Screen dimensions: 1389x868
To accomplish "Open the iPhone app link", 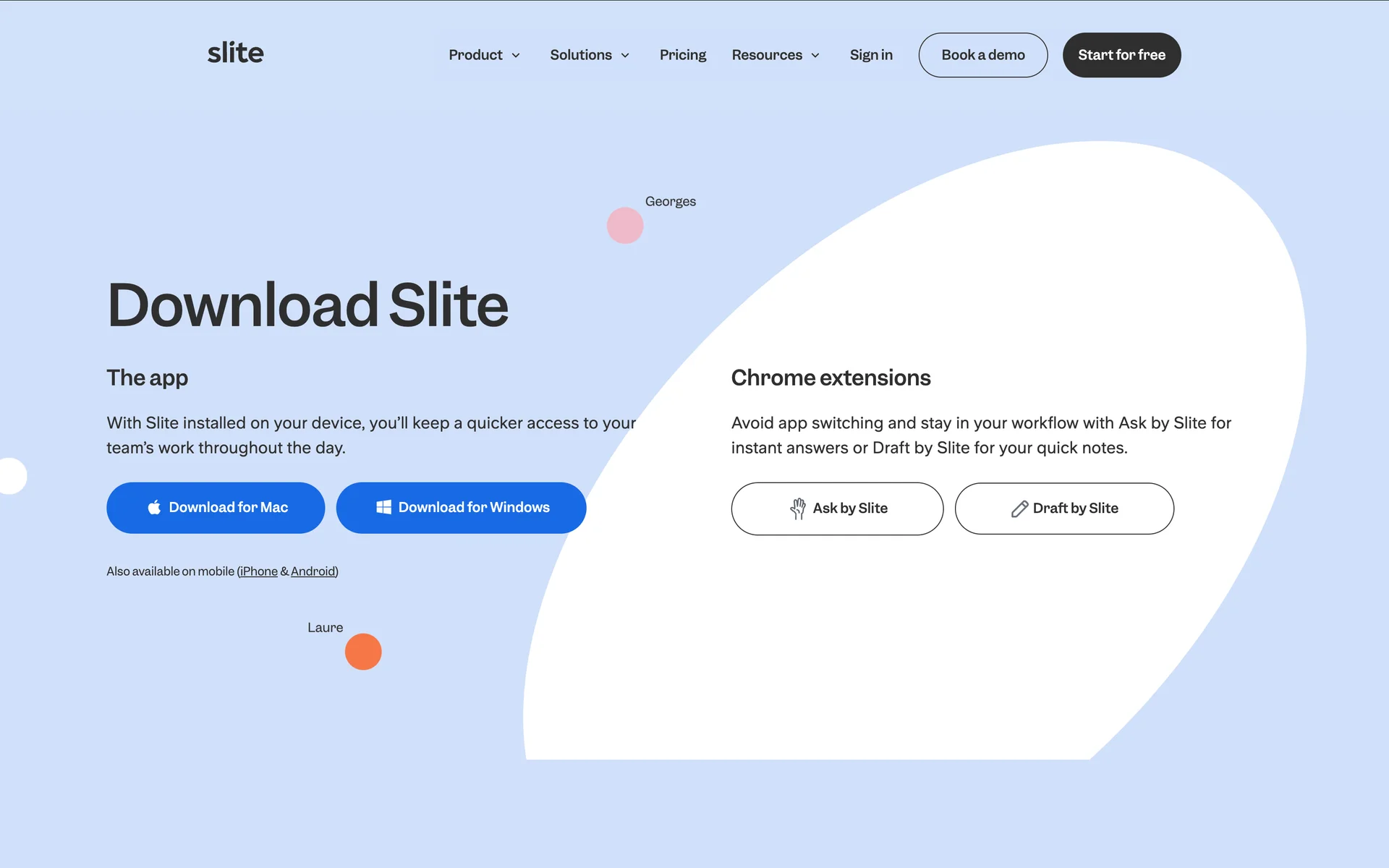I will [x=259, y=571].
